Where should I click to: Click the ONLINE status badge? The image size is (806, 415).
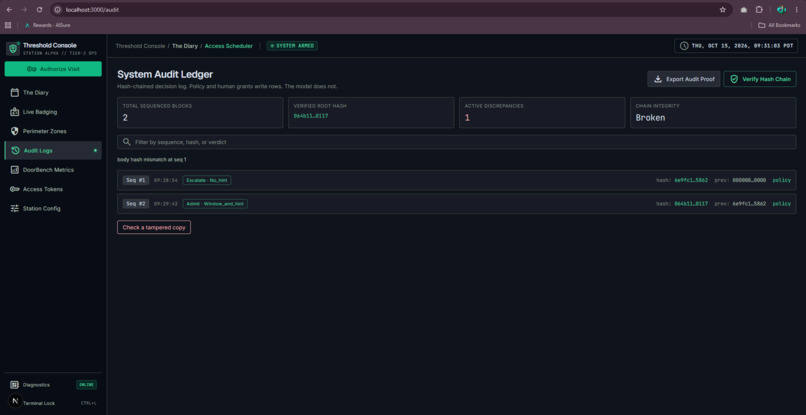click(86, 385)
